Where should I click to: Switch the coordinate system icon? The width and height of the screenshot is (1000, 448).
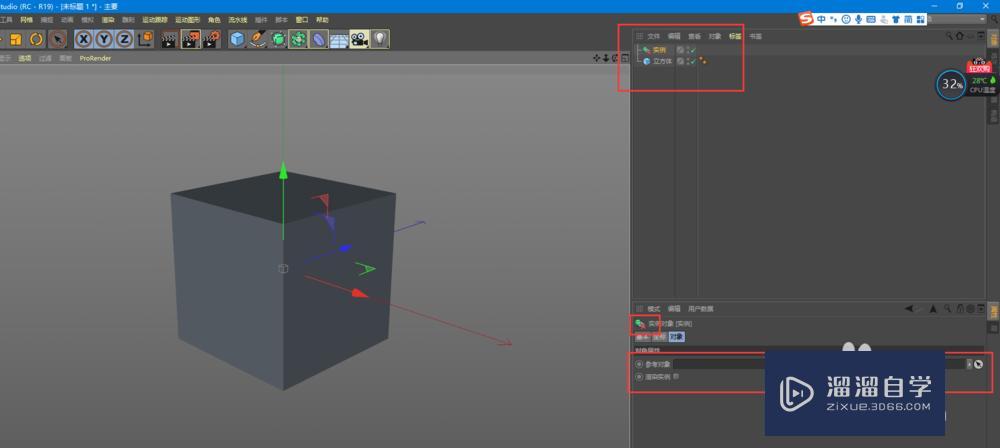145,40
